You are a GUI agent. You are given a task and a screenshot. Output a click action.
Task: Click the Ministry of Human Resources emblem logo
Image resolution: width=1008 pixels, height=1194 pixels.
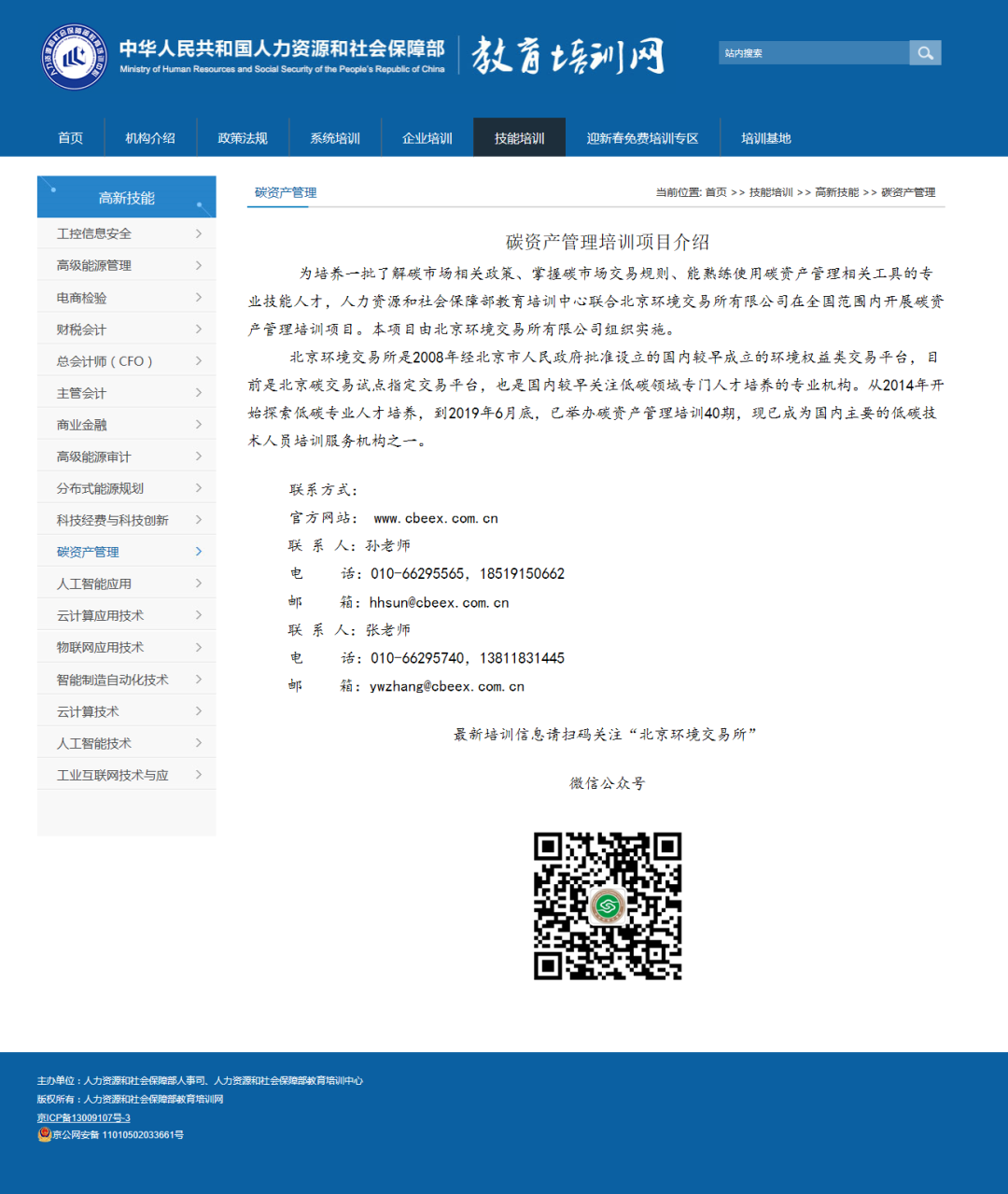pyautogui.click(x=74, y=55)
